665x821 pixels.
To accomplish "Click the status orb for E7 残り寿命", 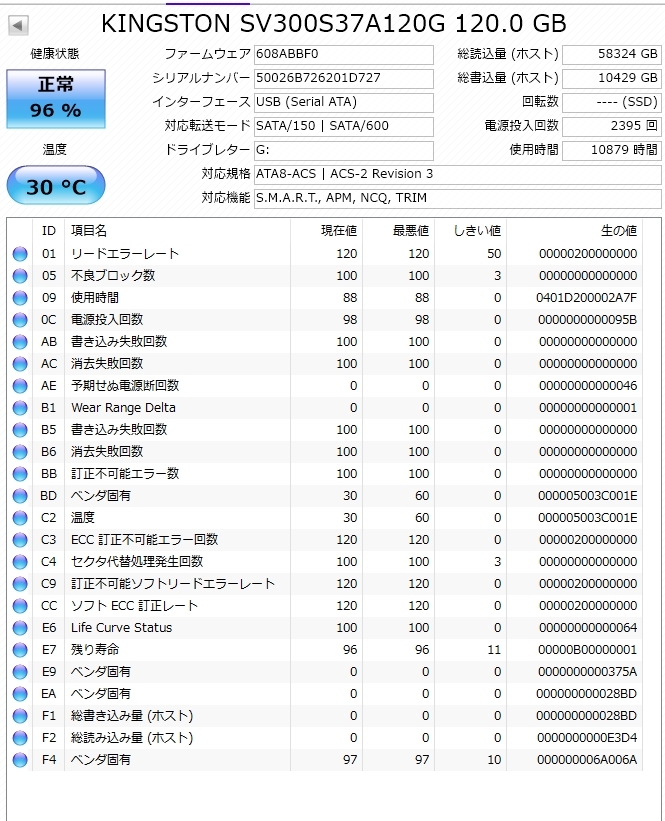I will (x=20, y=650).
